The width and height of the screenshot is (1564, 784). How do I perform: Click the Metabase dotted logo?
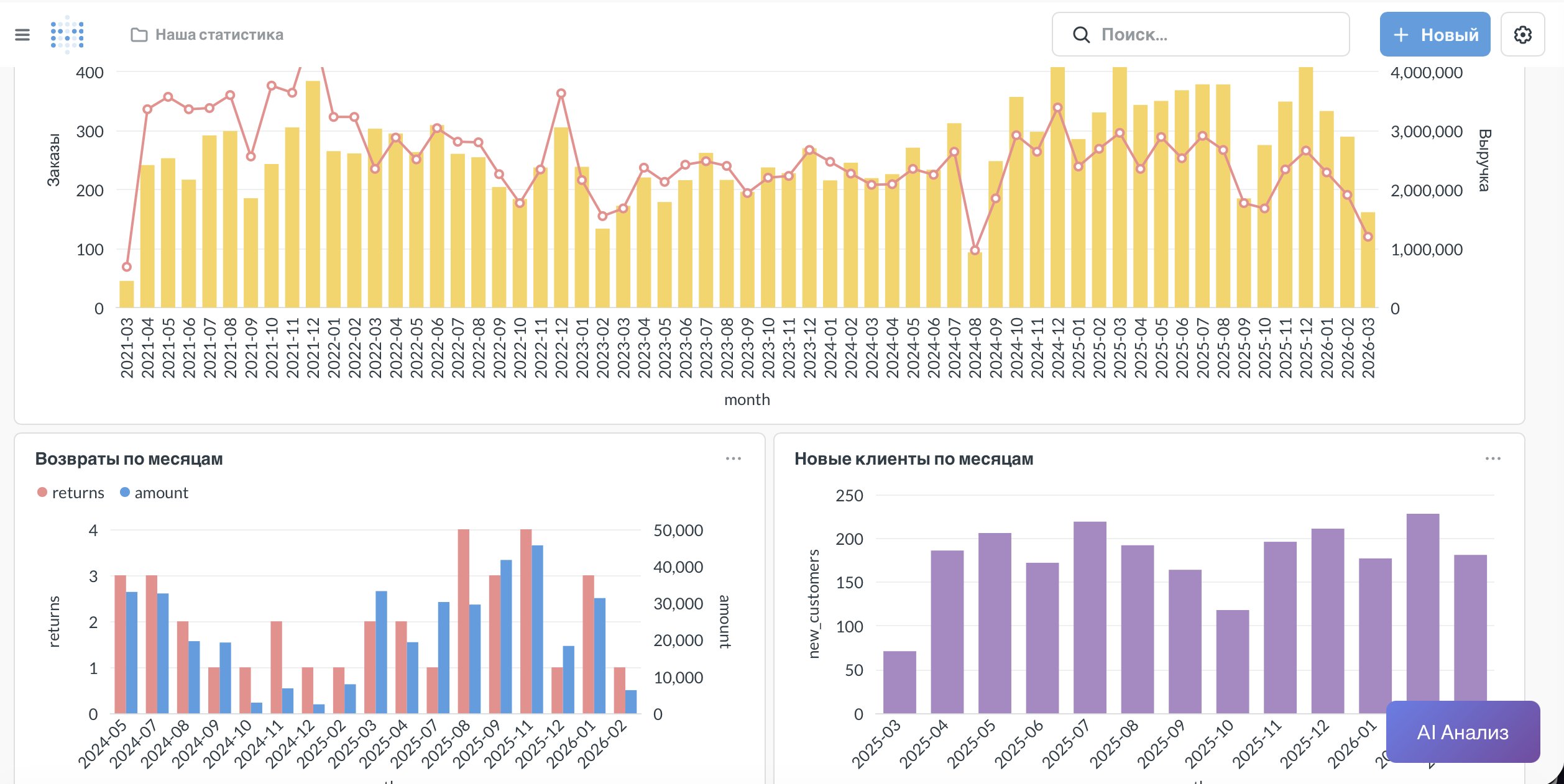pyautogui.click(x=67, y=35)
